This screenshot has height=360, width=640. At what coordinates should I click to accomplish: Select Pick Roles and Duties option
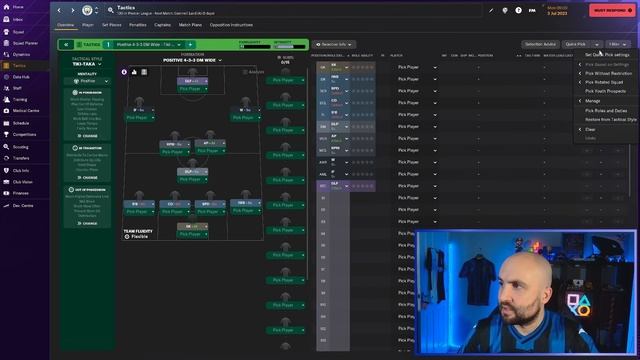tap(606, 111)
